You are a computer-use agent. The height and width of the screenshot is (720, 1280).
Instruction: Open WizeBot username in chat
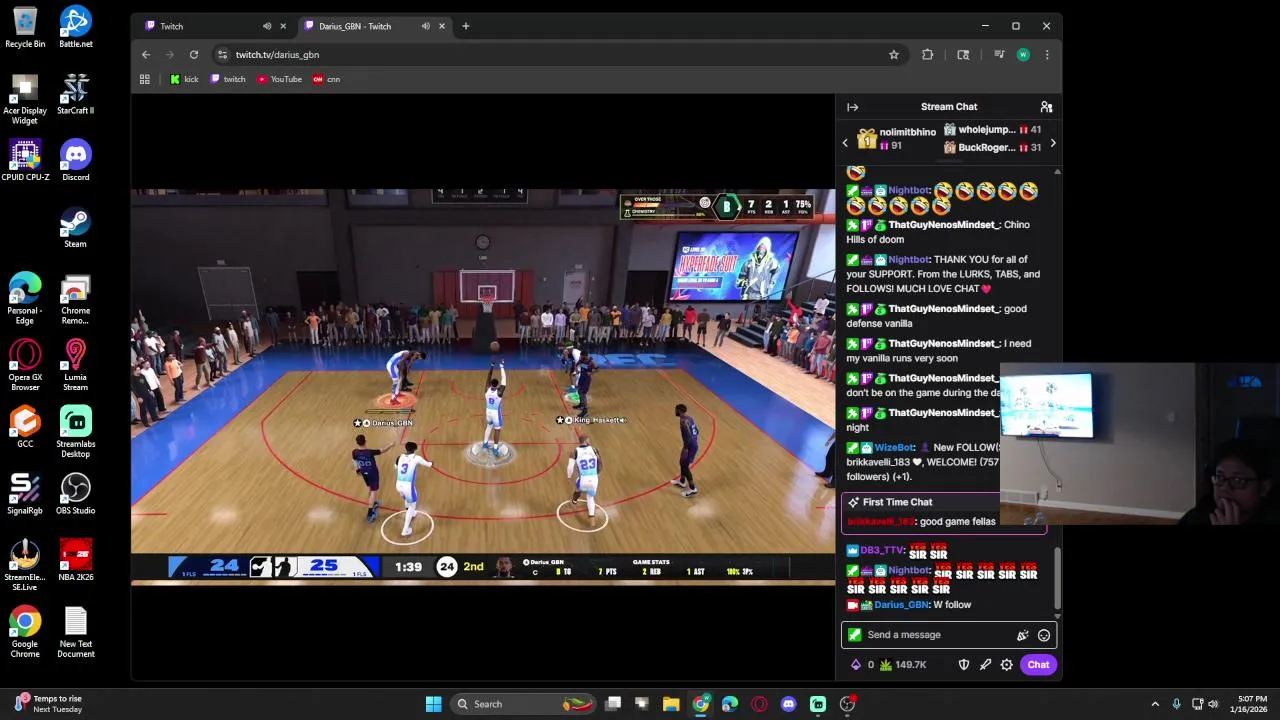pos(894,448)
